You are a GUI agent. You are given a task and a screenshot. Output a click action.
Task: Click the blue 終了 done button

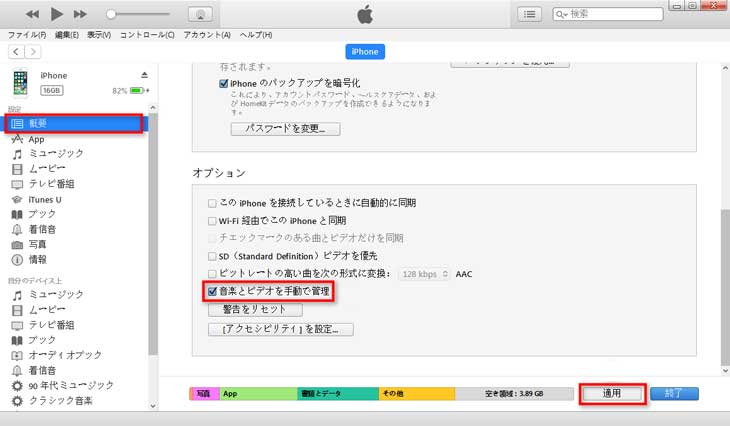click(674, 393)
